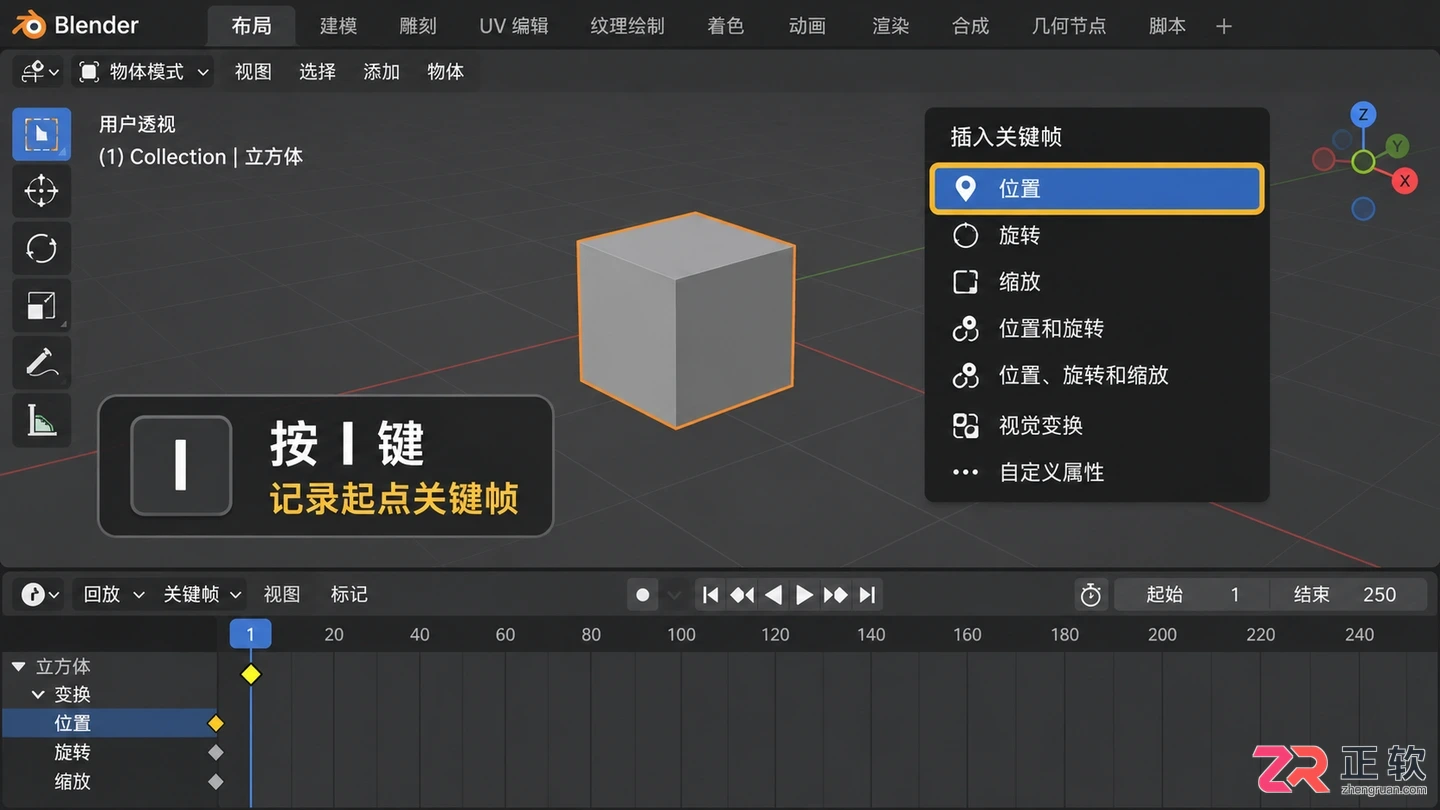Open the timeline 视图 menu
This screenshot has width=1440, height=810.
(x=282, y=594)
